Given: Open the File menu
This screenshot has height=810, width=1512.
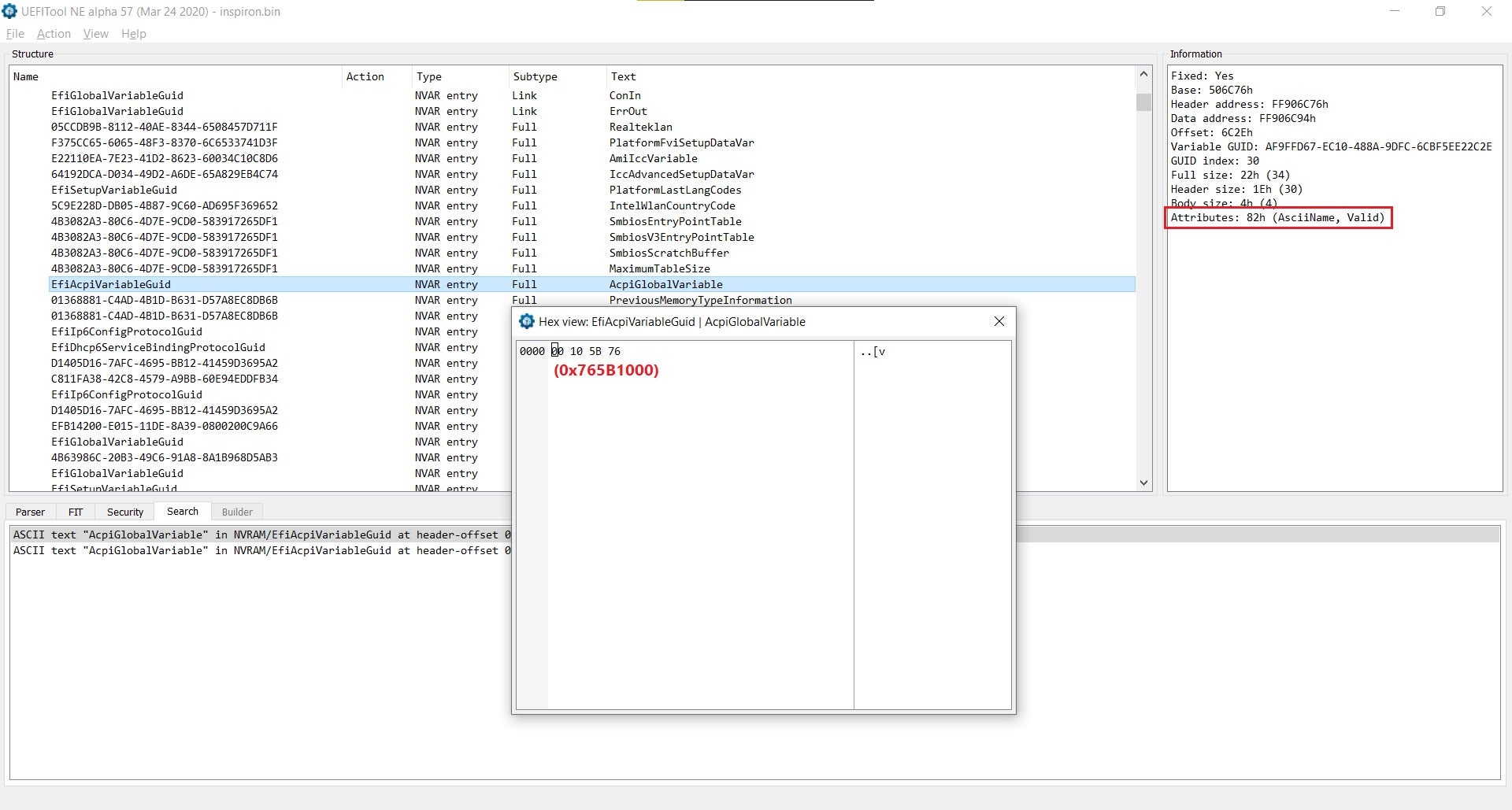Looking at the screenshot, I should 15,34.
